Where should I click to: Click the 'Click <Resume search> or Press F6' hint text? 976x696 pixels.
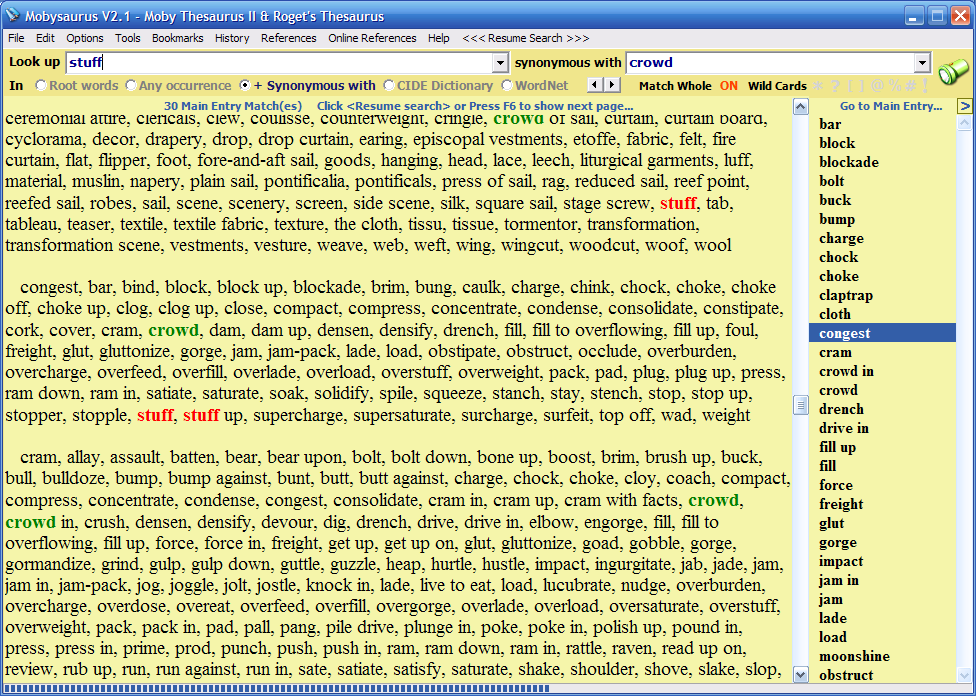pyautogui.click(x=475, y=106)
